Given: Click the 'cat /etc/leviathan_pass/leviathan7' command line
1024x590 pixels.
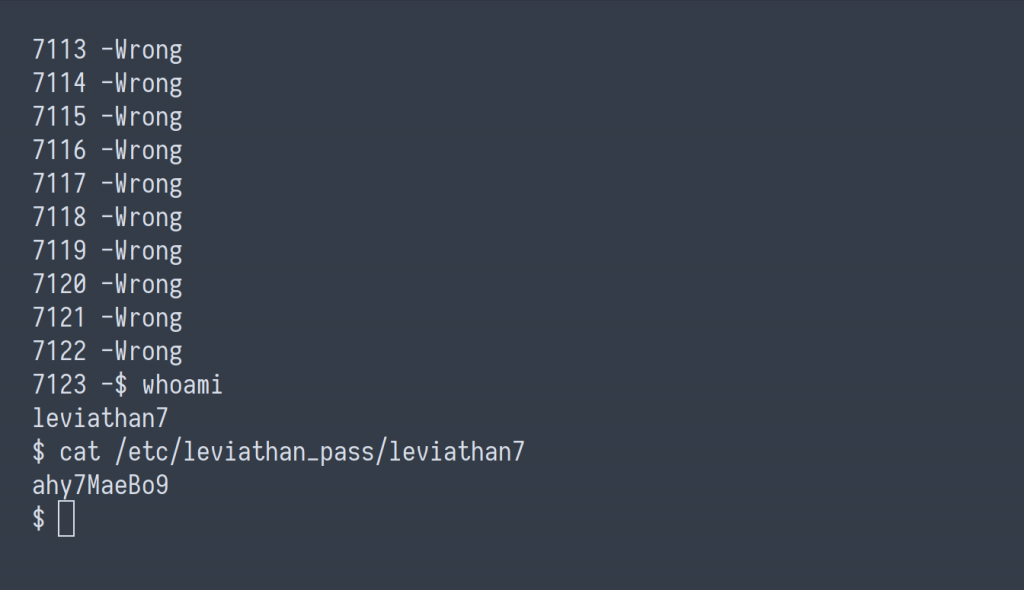Looking at the screenshot, I should [x=278, y=452].
